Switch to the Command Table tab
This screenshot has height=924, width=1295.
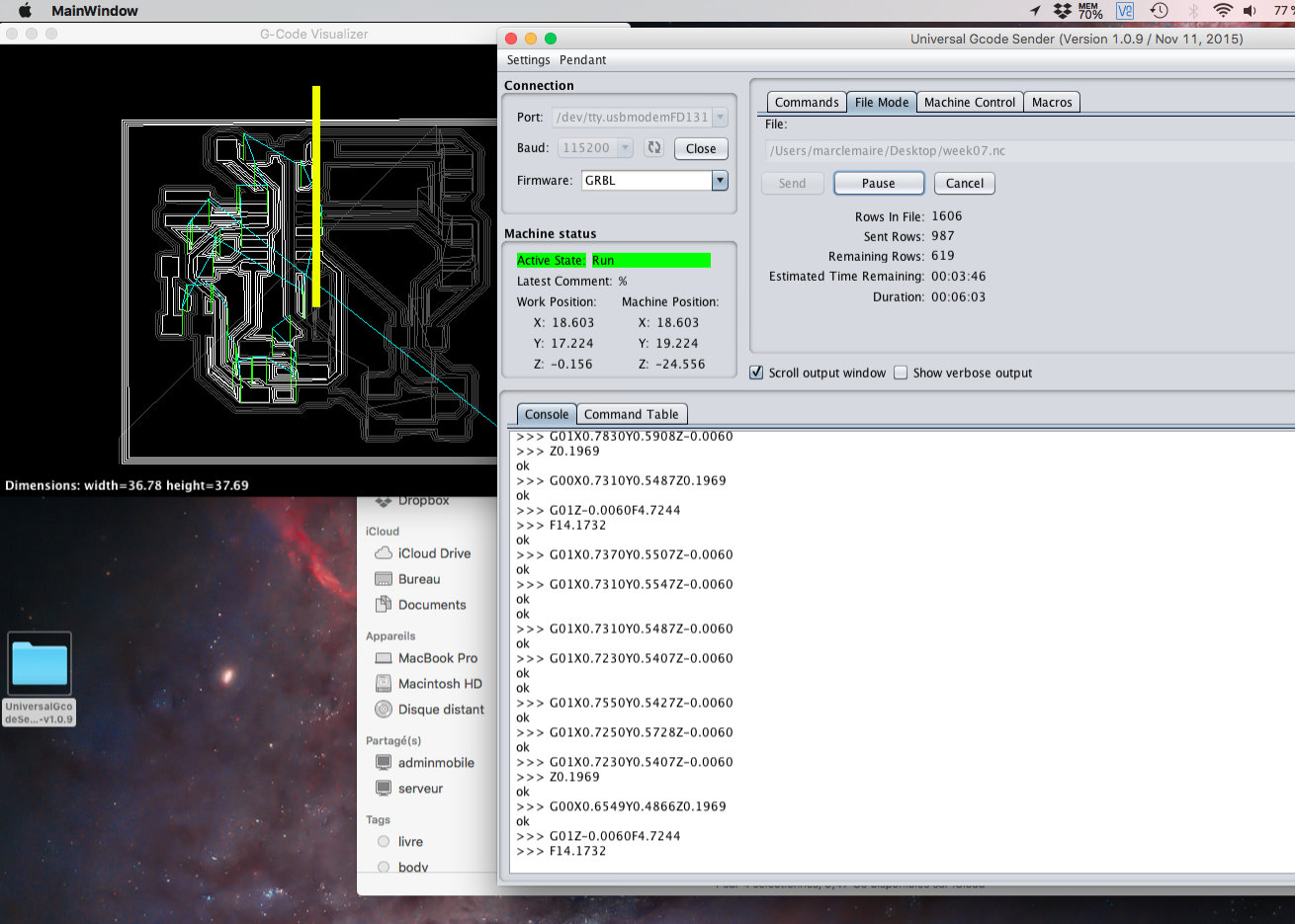632,414
